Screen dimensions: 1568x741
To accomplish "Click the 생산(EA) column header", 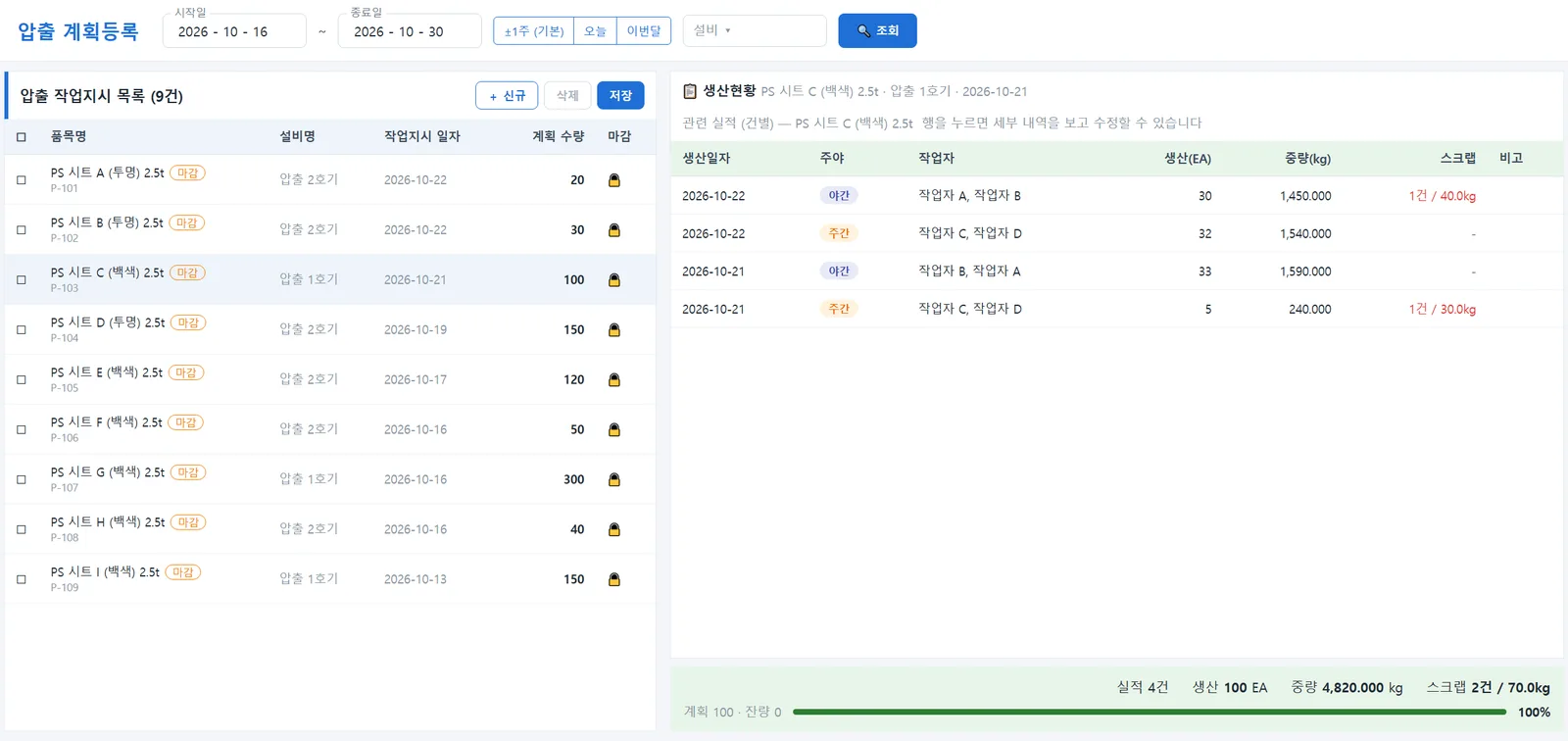I will (1188, 159).
